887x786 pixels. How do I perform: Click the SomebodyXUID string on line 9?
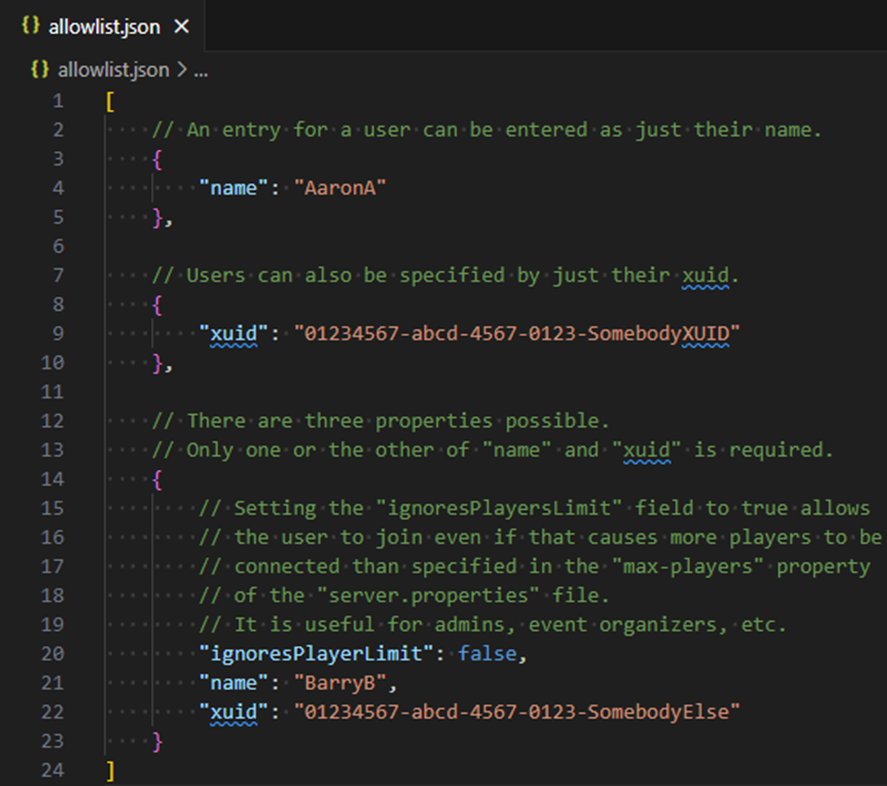tap(510, 333)
